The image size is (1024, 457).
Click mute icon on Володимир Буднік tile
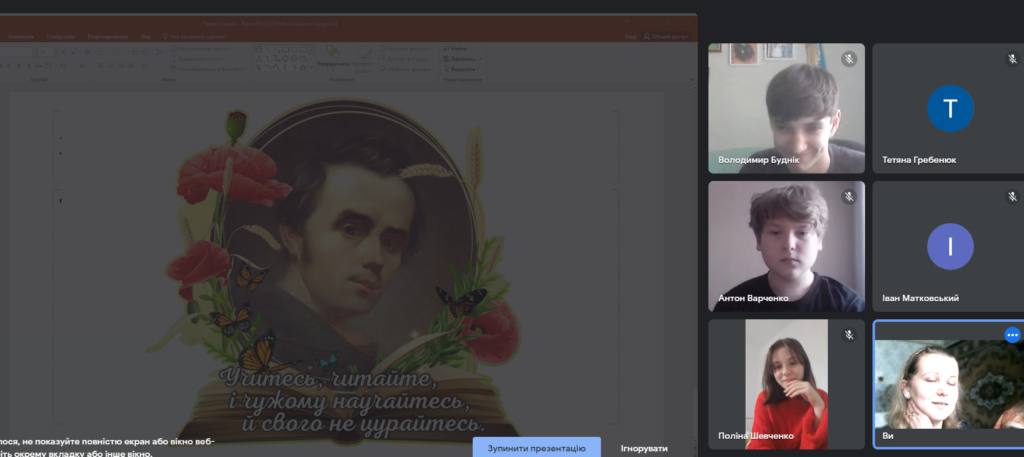(848, 59)
